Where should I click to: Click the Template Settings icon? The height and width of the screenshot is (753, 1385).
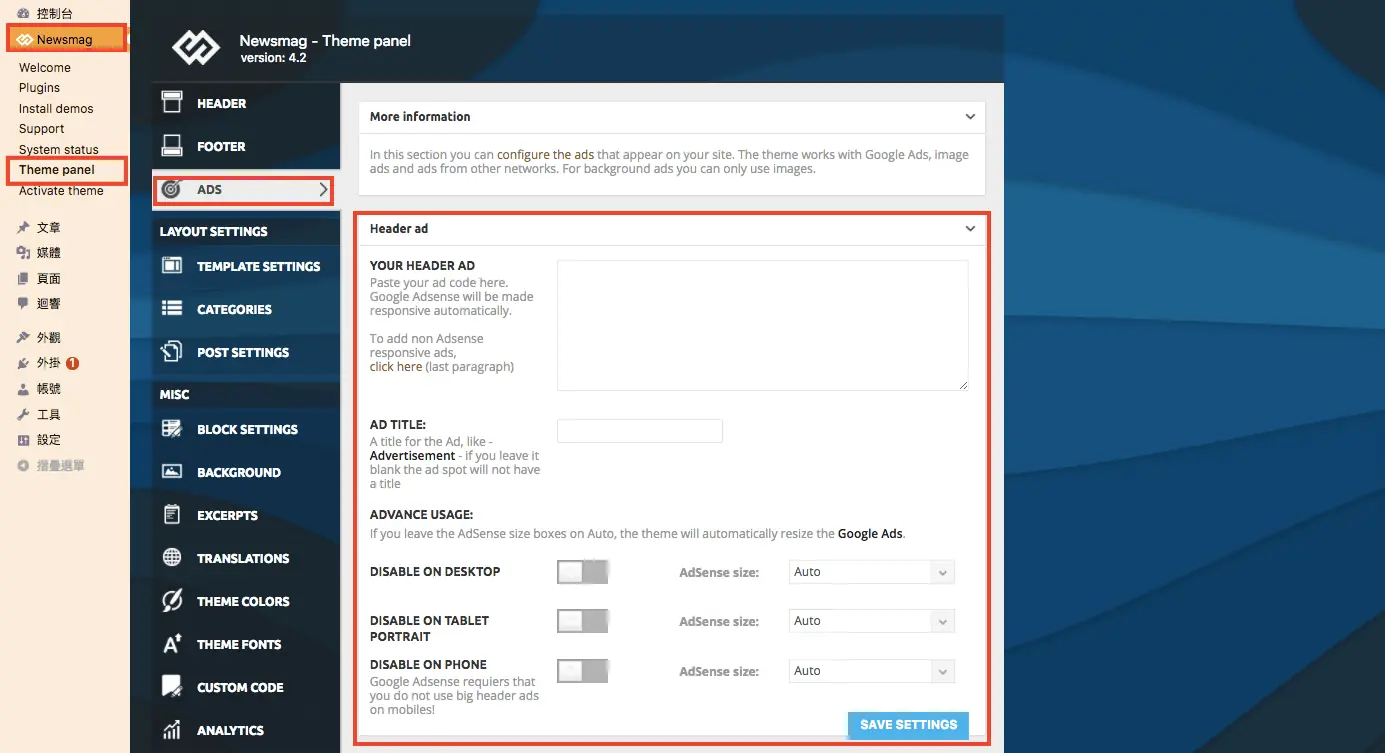point(172,266)
